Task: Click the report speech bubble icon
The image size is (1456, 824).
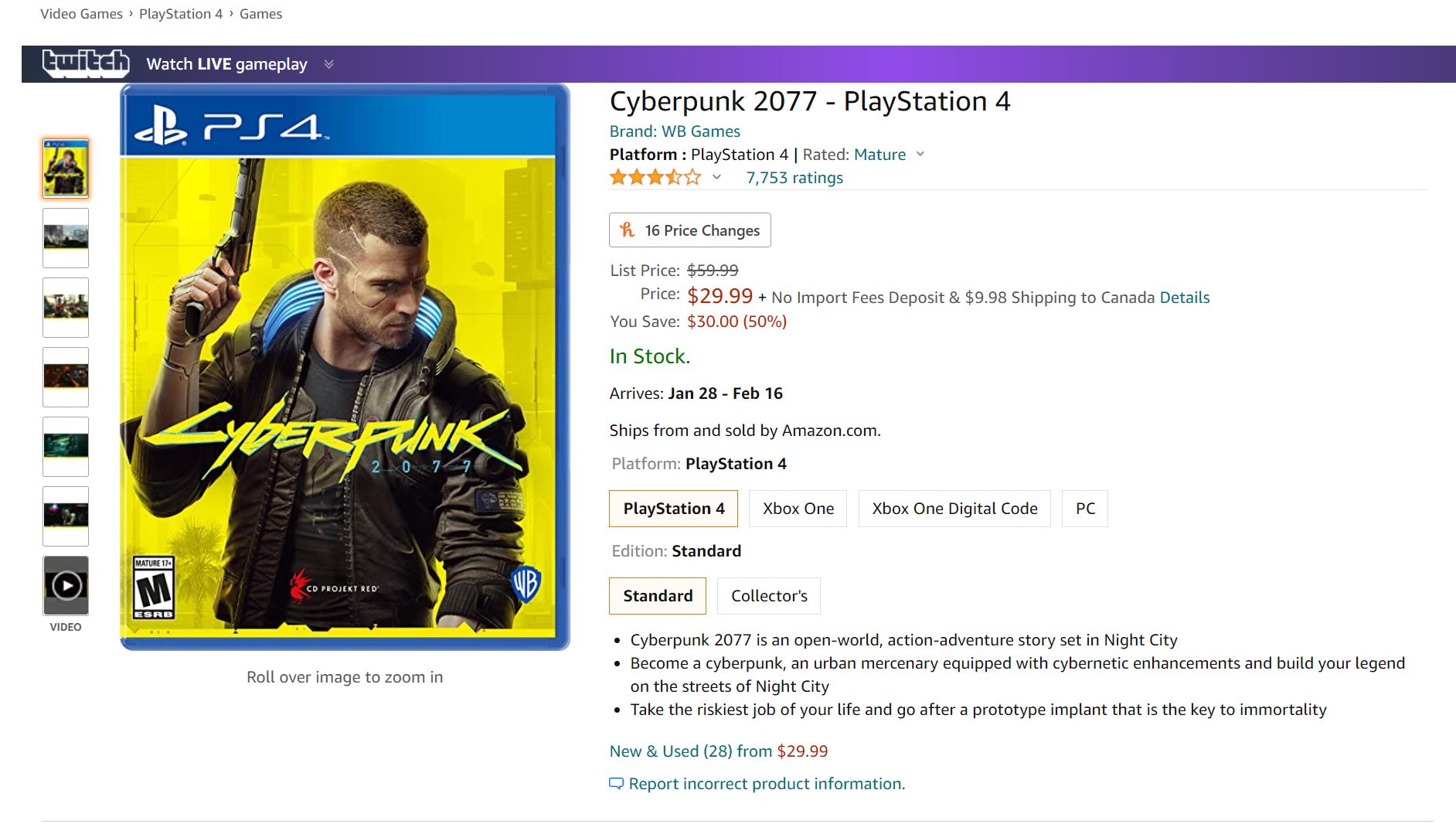Action: [616, 784]
